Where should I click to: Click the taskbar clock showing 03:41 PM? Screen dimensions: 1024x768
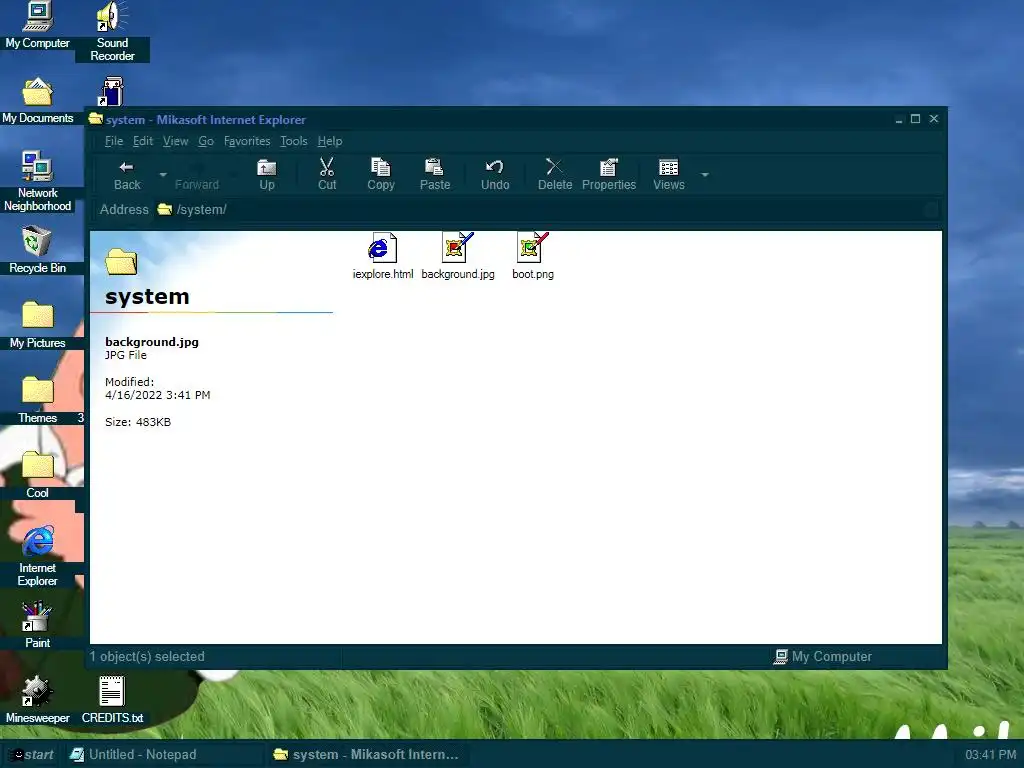click(x=991, y=755)
